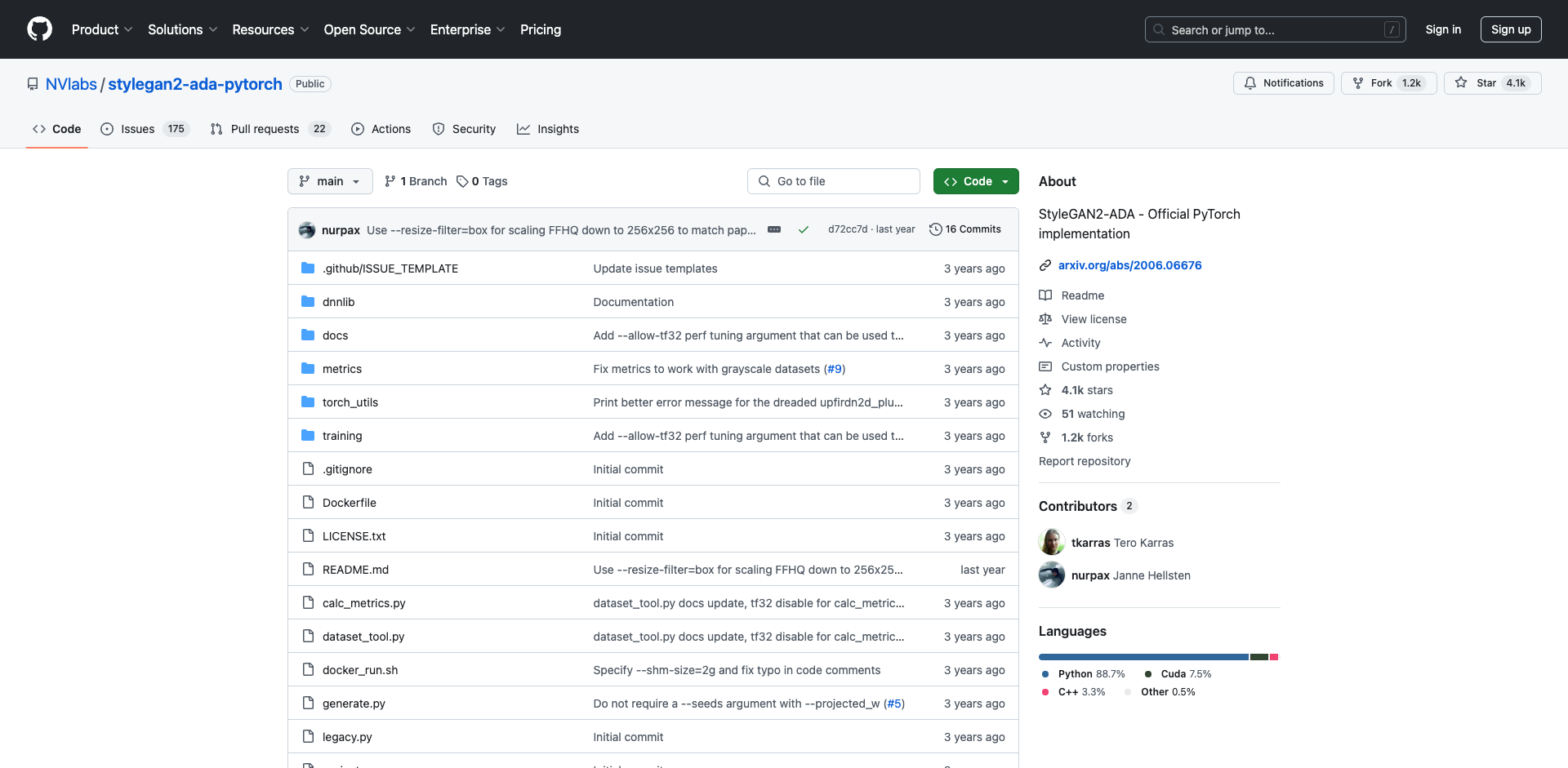Open the Pull requests tab
The width and height of the screenshot is (1568, 768).
tap(269, 129)
